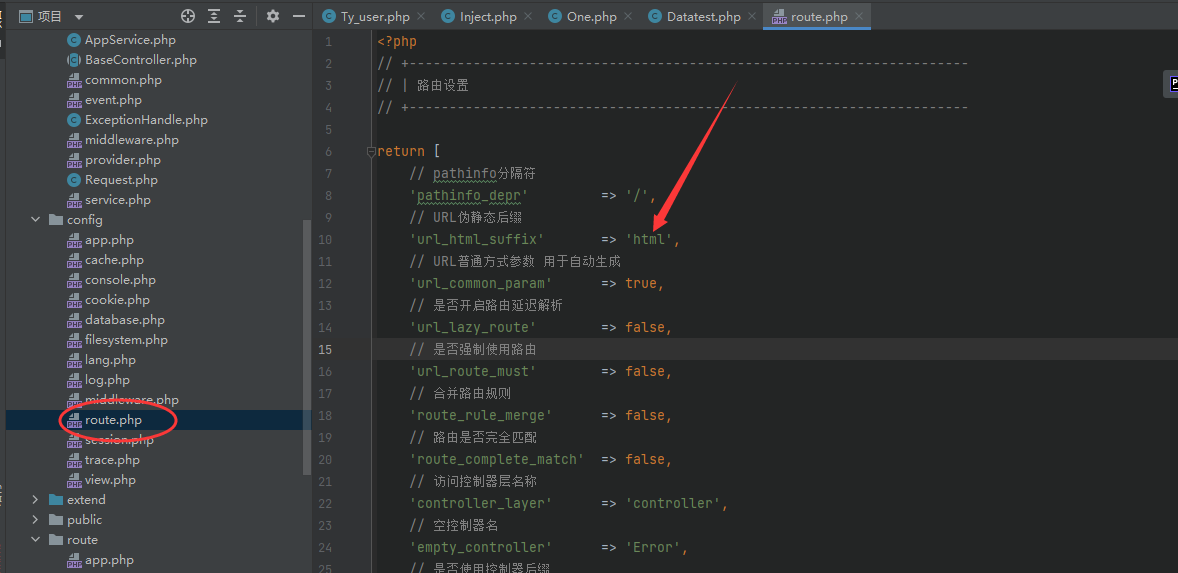Screen dimensions: 1178x573
Task: Select event.php in project tree
Action: tap(113, 100)
